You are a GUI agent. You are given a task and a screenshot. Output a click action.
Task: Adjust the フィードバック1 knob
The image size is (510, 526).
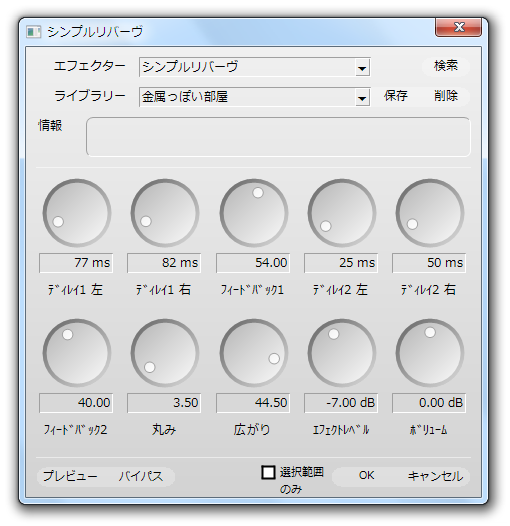[x=254, y=213]
